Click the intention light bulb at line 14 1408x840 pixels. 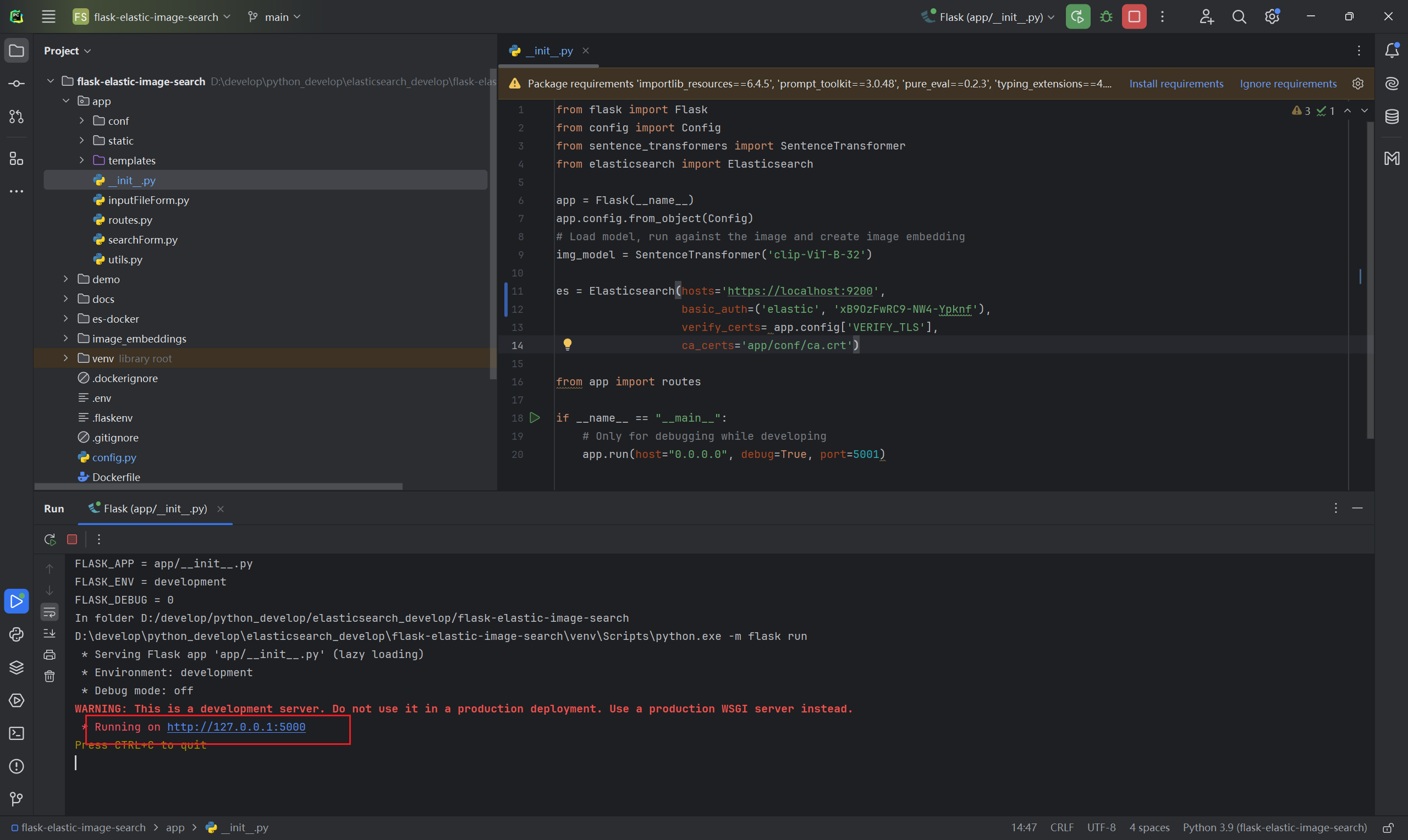[567, 344]
